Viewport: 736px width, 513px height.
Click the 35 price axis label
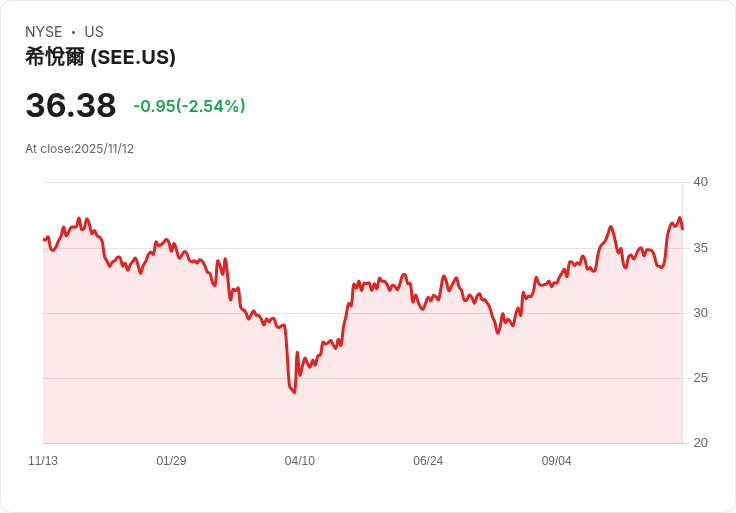[x=700, y=248]
